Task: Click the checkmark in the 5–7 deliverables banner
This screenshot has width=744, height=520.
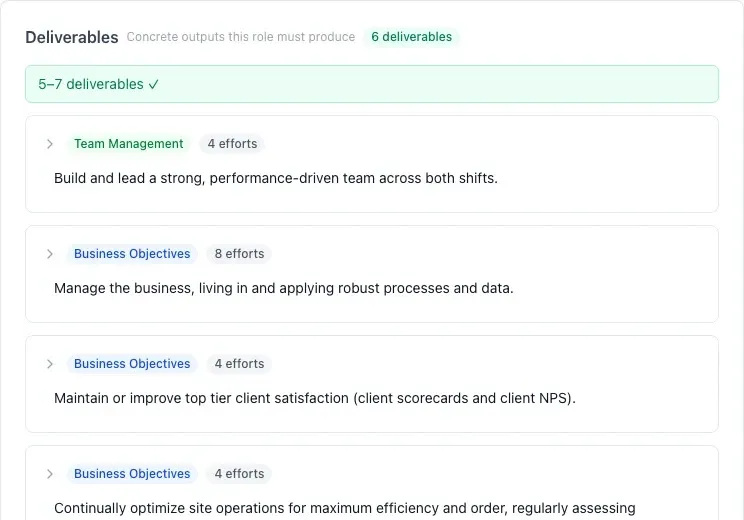Action: [153, 84]
